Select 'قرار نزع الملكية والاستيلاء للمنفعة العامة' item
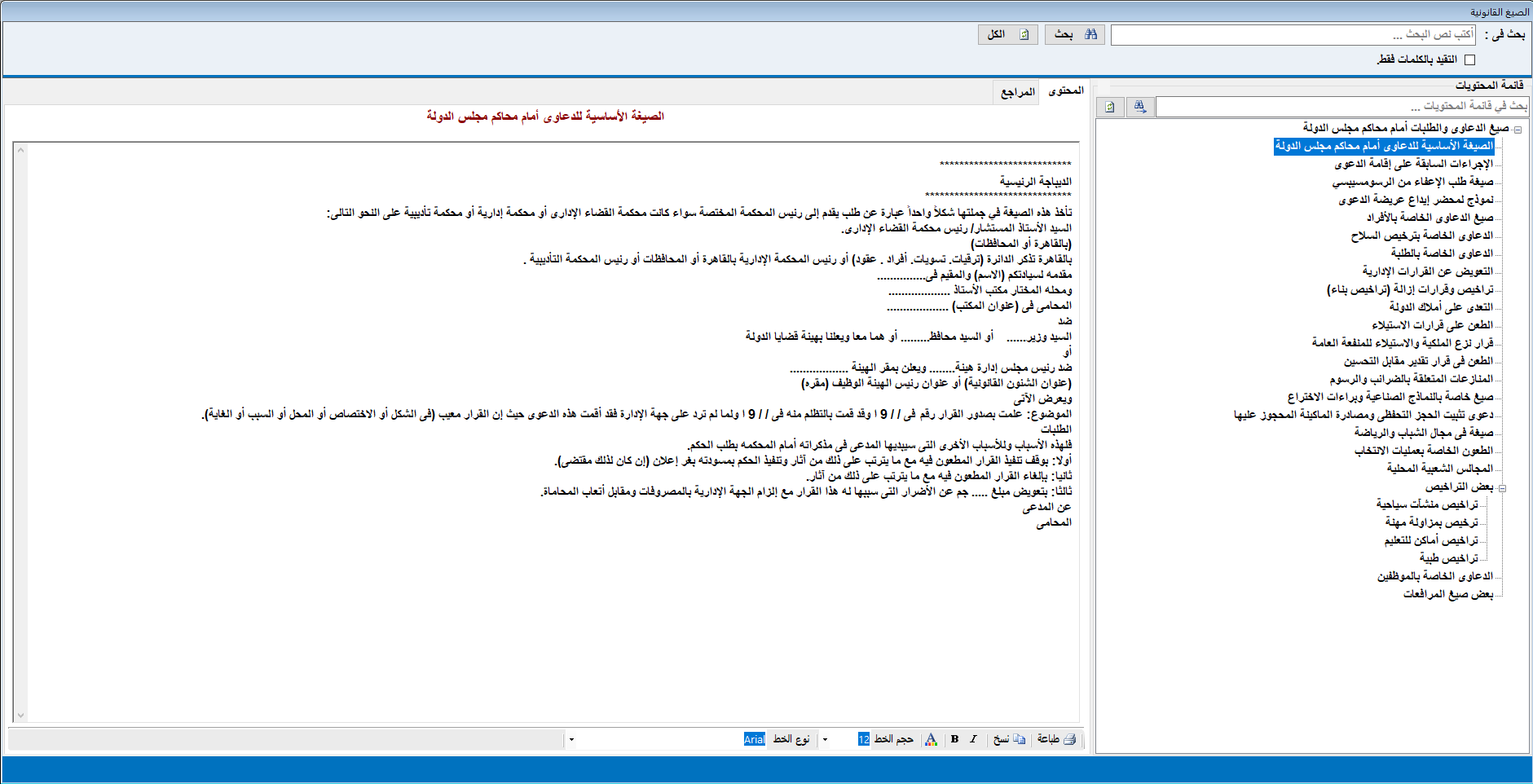1533x784 pixels. [1403, 343]
